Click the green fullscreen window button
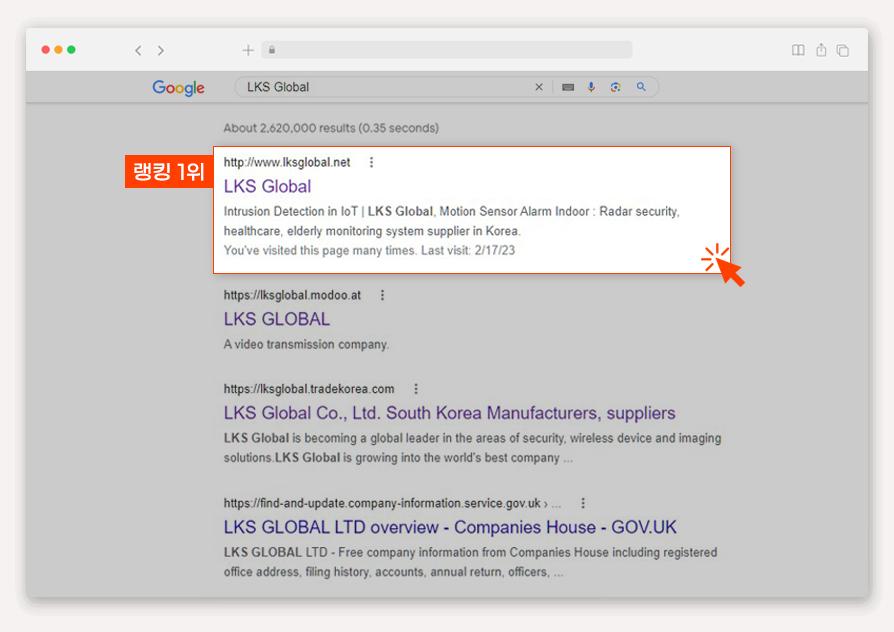This screenshot has height=632, width=894. 71,50
